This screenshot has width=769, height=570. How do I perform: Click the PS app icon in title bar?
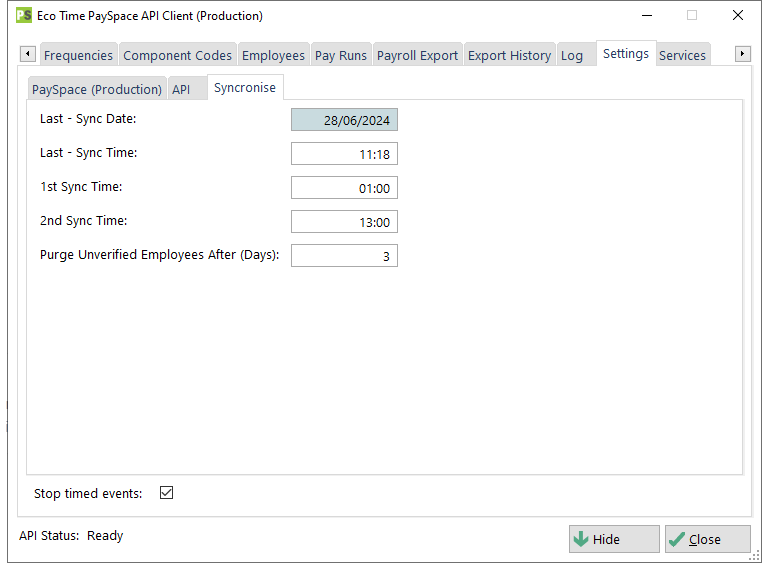(24, 15)
